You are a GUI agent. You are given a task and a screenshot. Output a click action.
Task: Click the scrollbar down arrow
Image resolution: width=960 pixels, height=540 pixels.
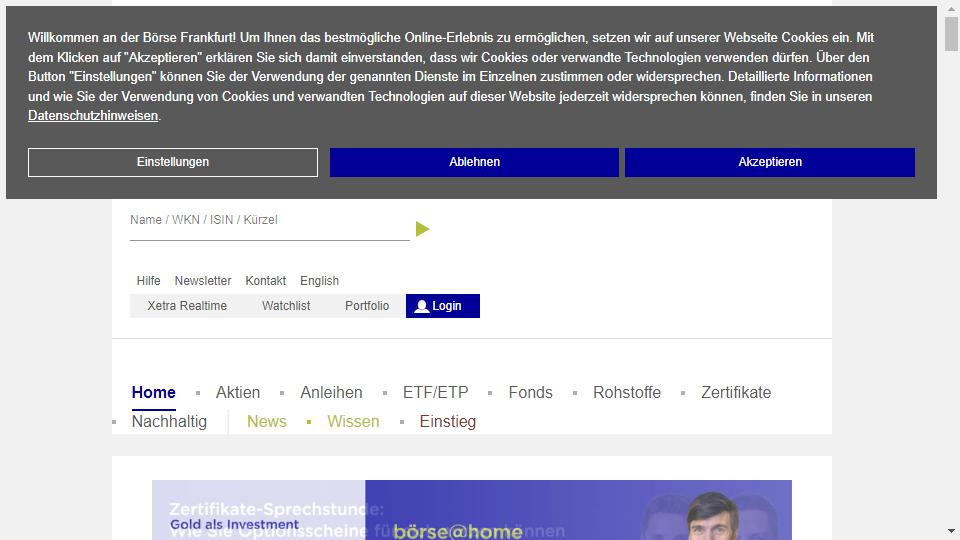coord(951,531)
